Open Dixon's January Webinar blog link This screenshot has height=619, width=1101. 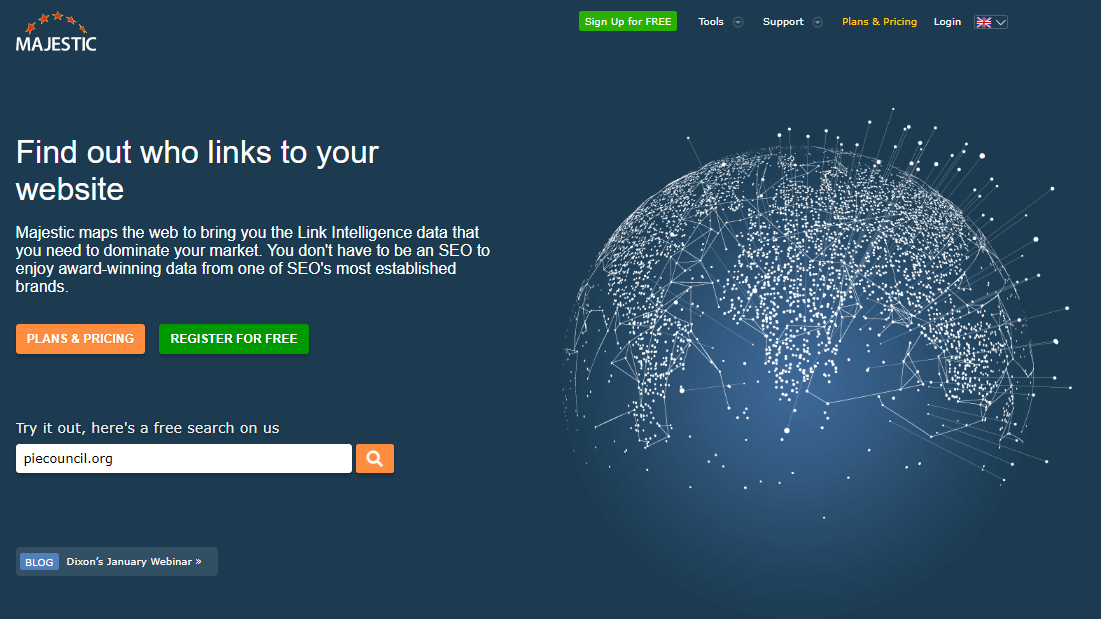(x=134, y=562)
